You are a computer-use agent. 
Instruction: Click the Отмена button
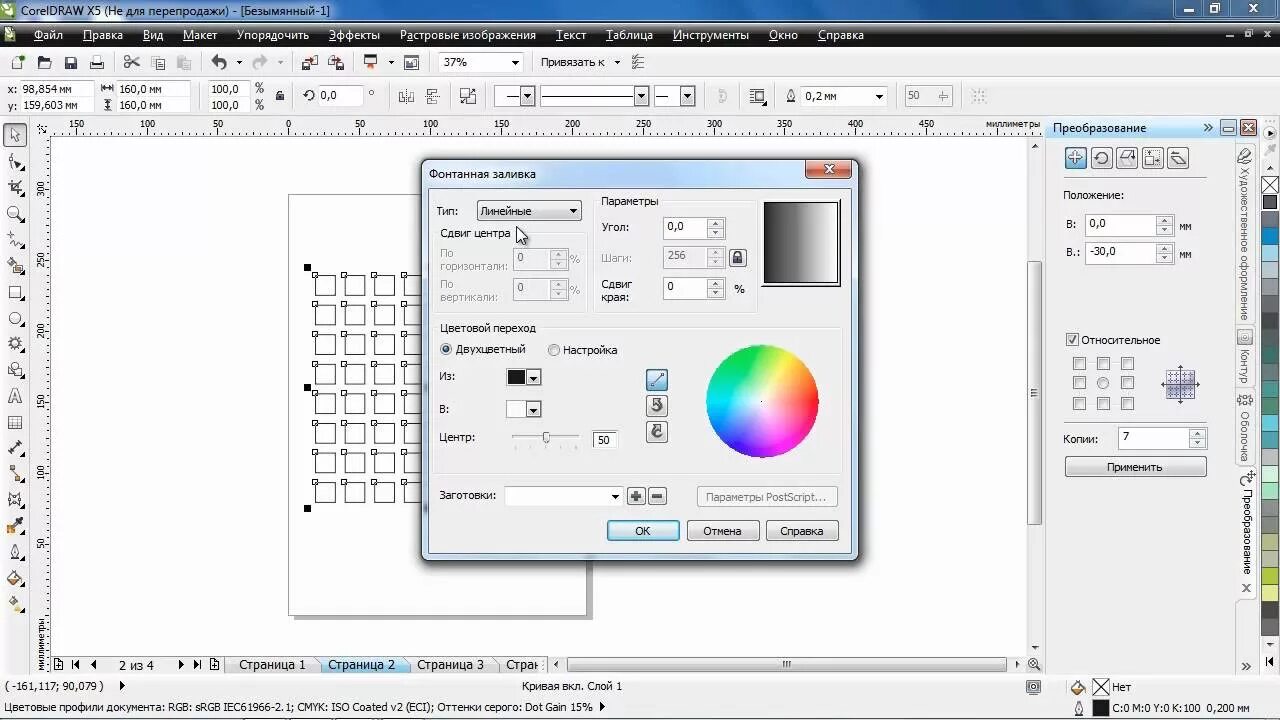[x=722, y=531]
